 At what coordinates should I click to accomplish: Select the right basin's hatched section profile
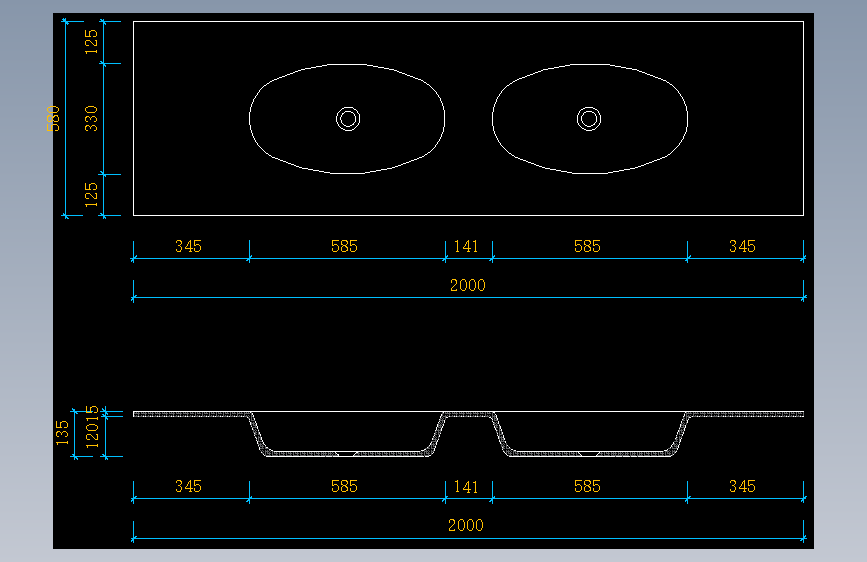[x=590, y=434]
